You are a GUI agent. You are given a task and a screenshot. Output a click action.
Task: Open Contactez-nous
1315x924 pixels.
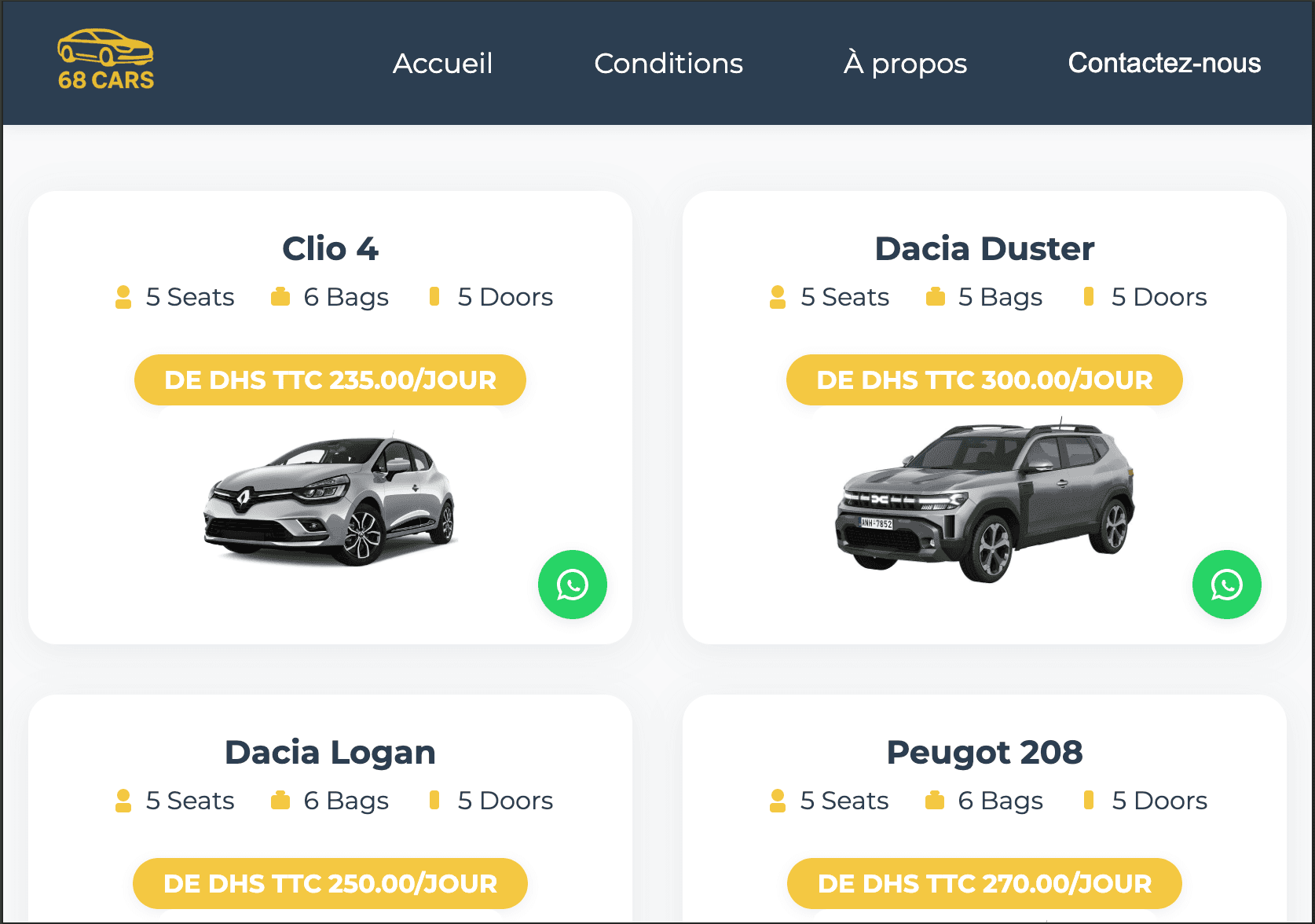(x=1164, y=64)
